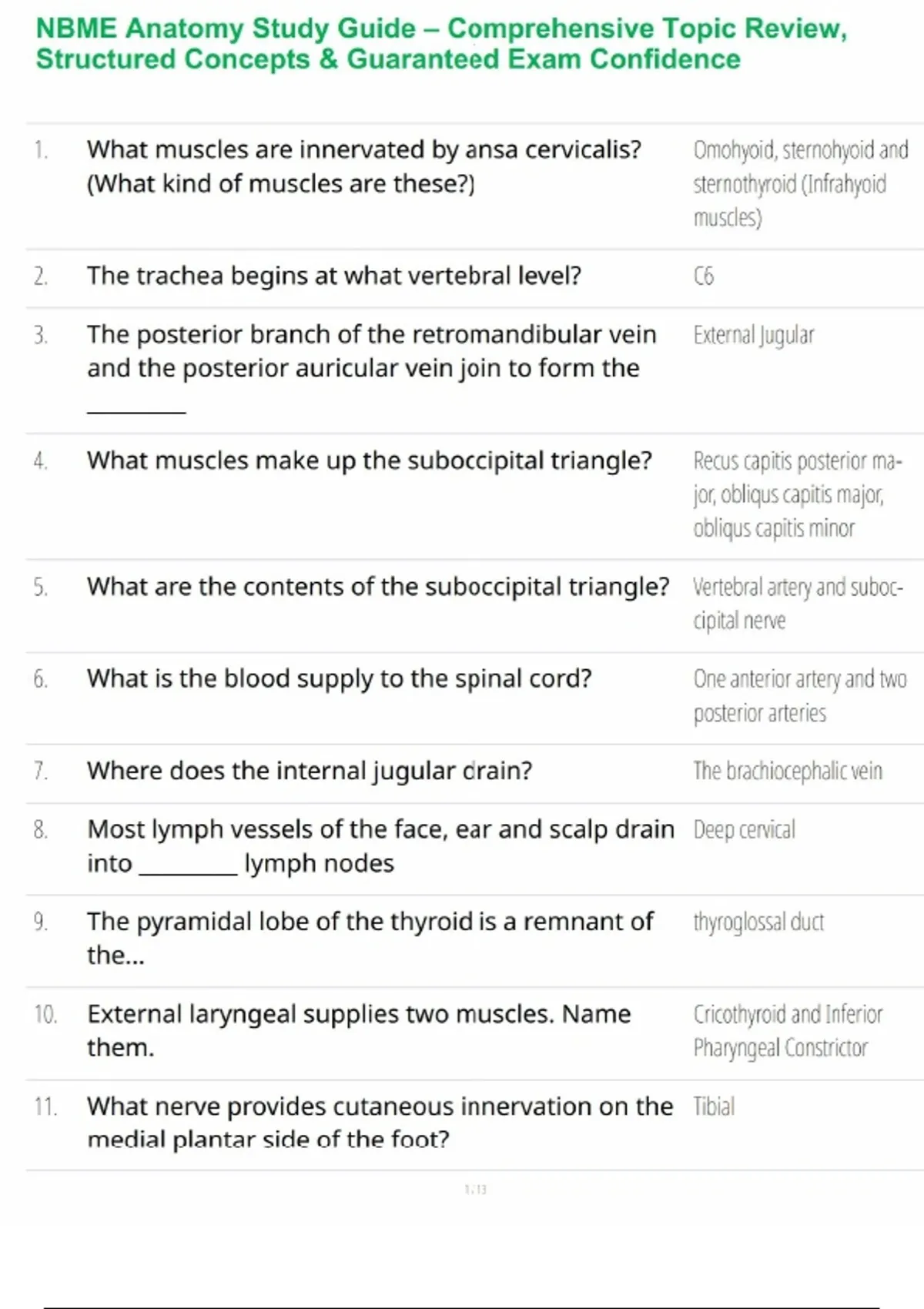Image resolution: width=924 pixels, height=1309 pixels.
Task: Click the 'Vertebral artery and suboccipital nerve' answer
Action: [797, 604]
